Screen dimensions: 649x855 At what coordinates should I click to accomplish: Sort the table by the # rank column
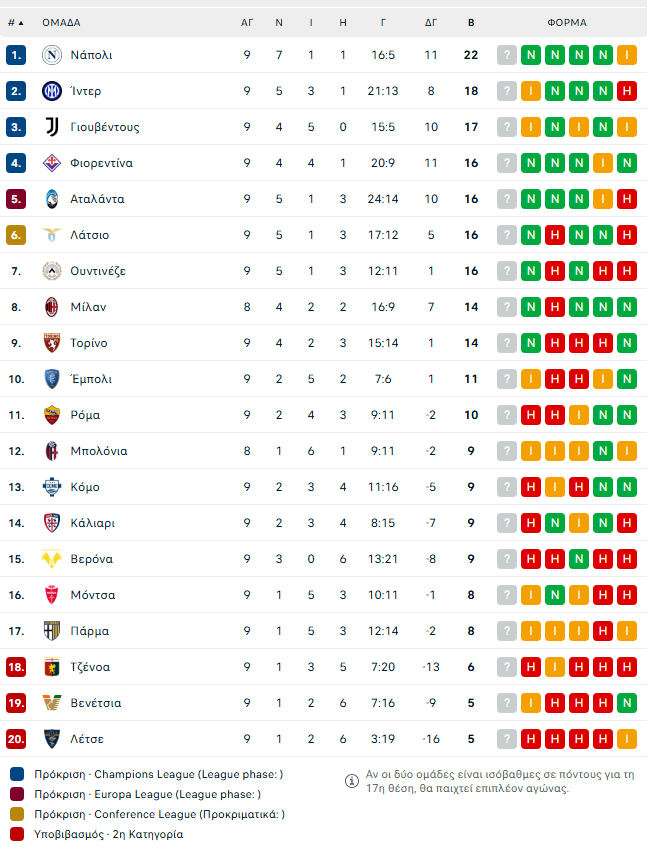click(15, 22)
